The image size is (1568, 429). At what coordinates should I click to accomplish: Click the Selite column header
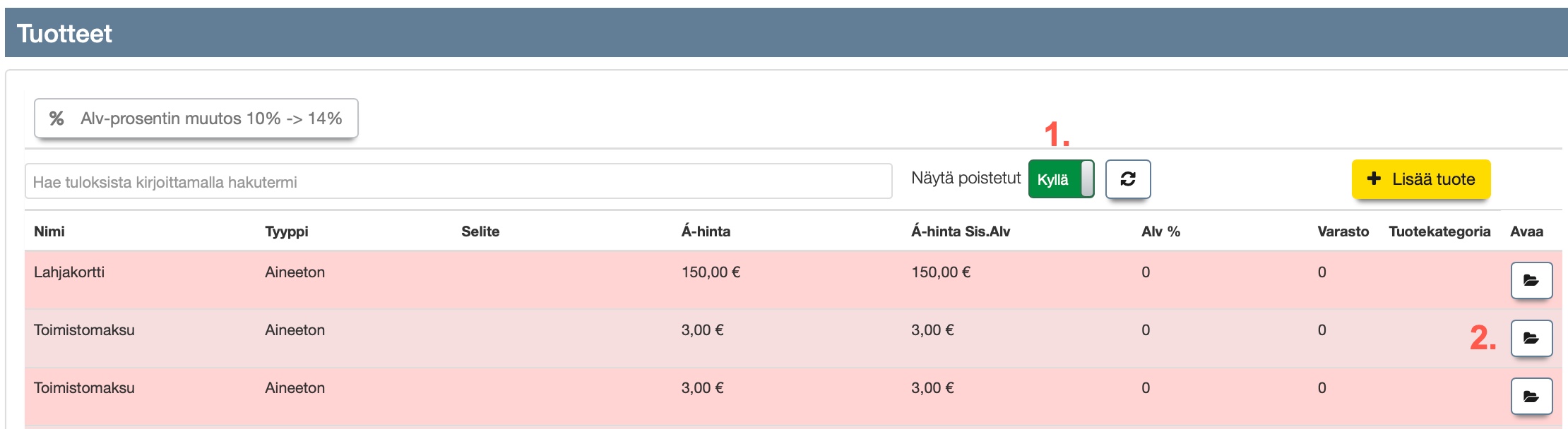(x=480, y=231)
